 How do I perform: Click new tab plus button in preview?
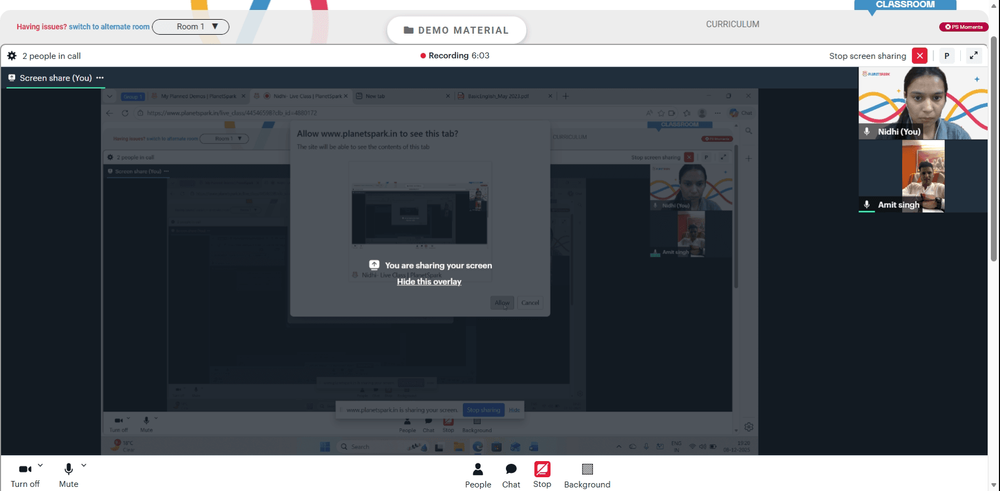click(565, 96)
